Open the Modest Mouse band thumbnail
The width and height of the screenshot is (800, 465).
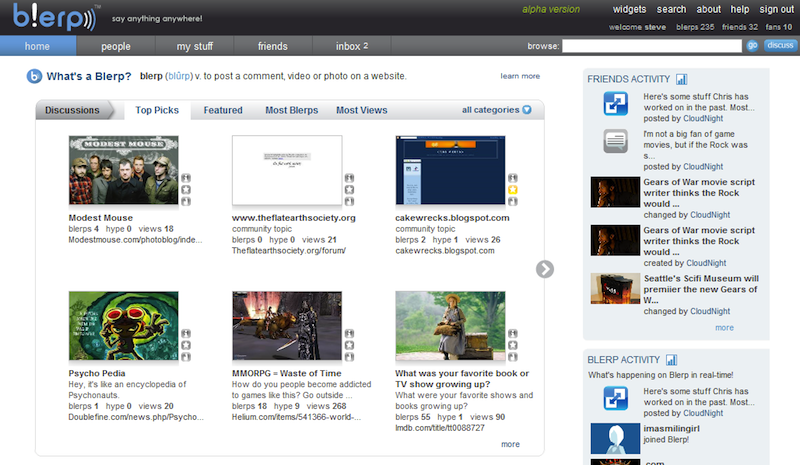pyautogui.click(x=123, y=170)
